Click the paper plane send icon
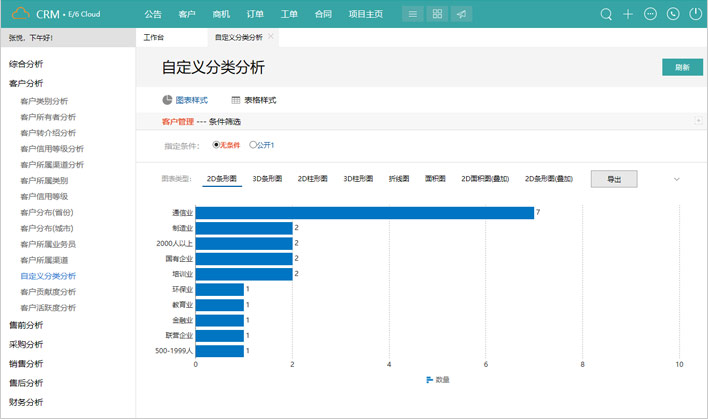The width and height of the screenshot is (708, 420). coord(461,15)
